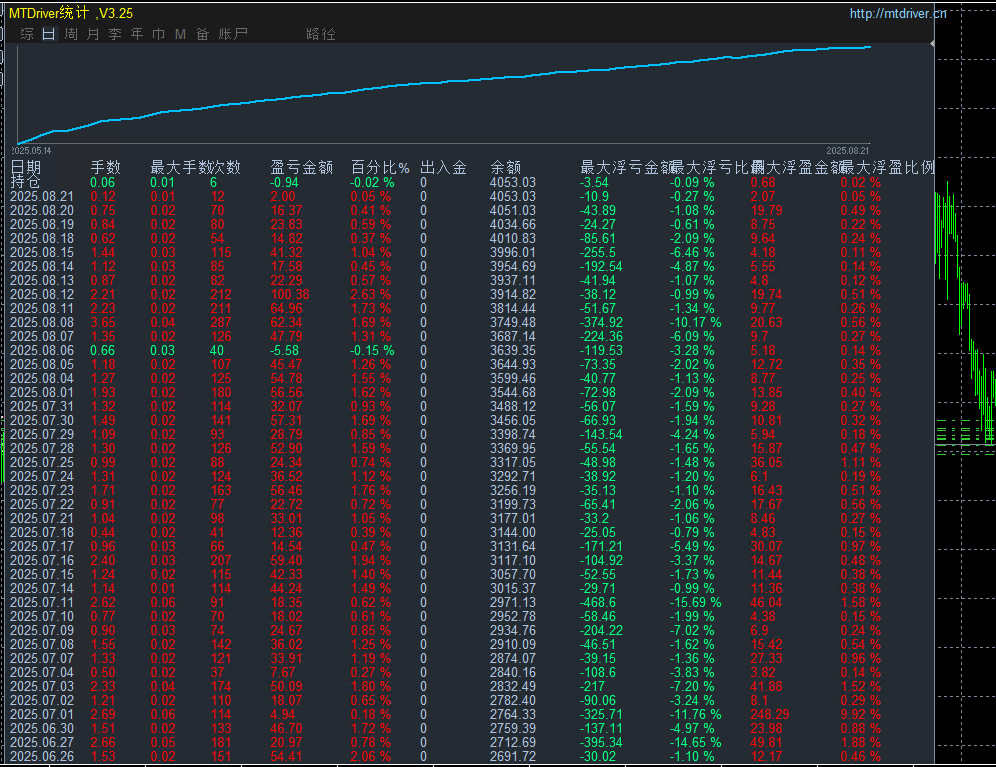The width and height of the screenshot is (996, 767).
Task: Click the loss value -5.58
Action: click(284, 350)
